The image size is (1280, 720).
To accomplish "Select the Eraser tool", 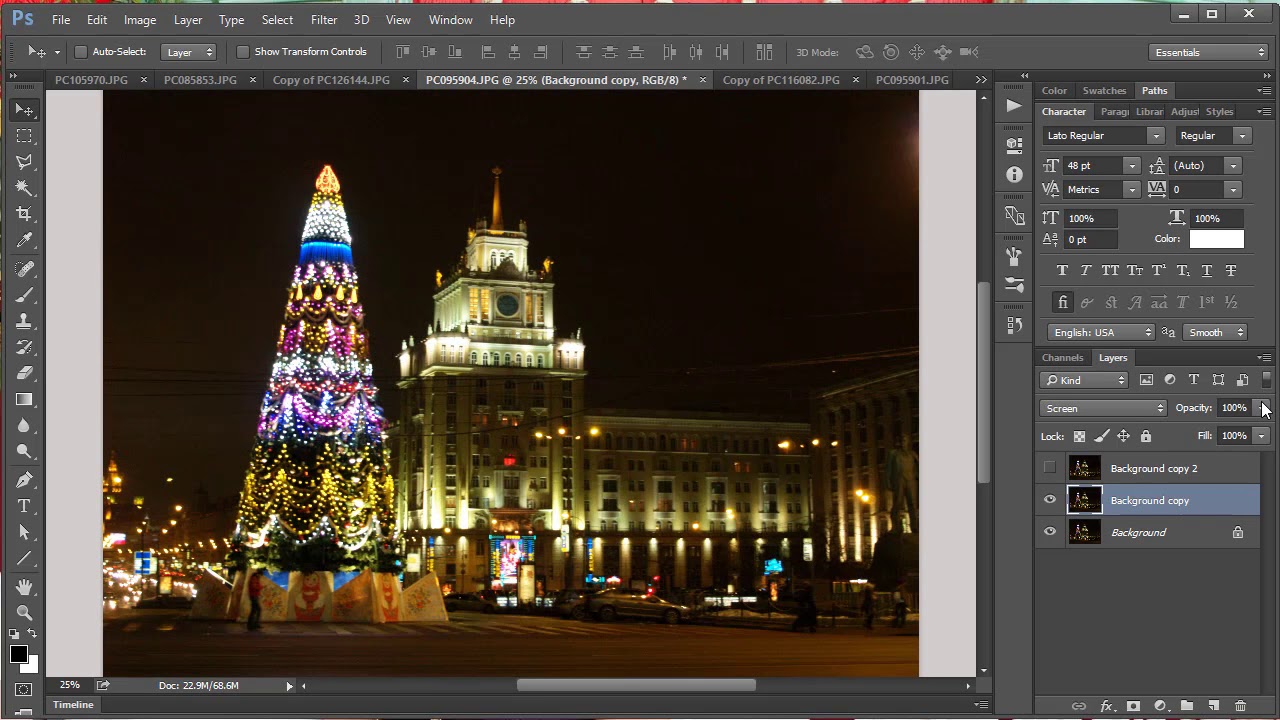I will 25,374.
